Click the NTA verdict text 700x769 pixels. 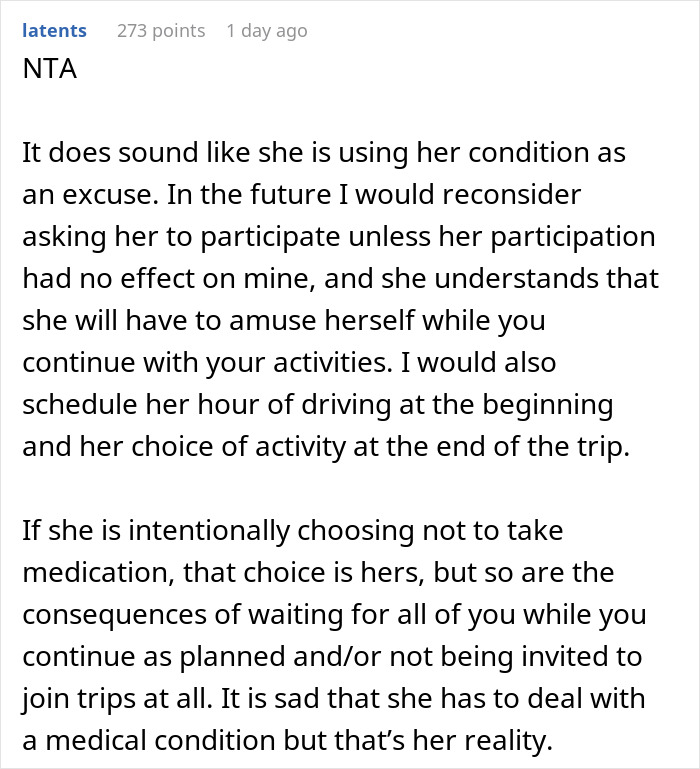pos(47,72)
